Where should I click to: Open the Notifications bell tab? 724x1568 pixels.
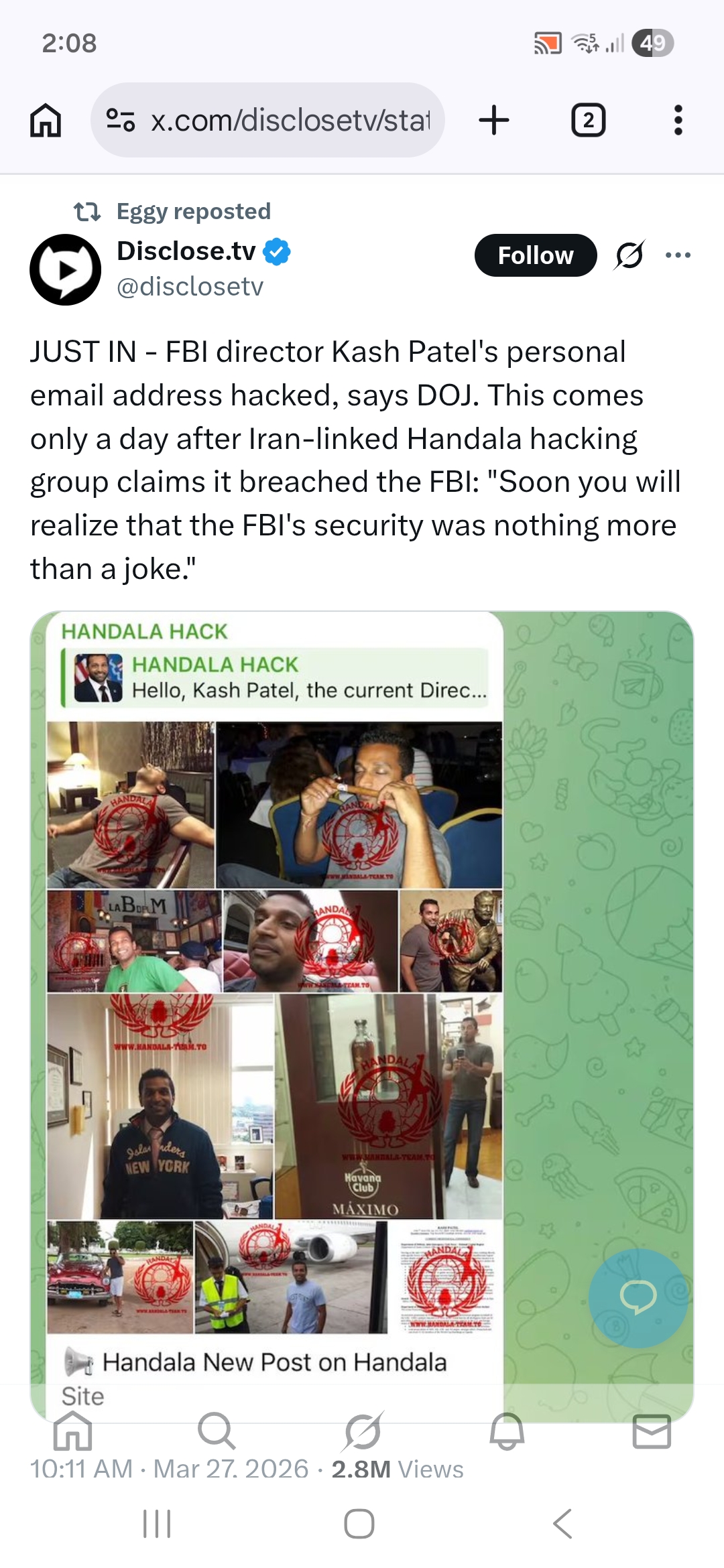(x=507, y=1430)
